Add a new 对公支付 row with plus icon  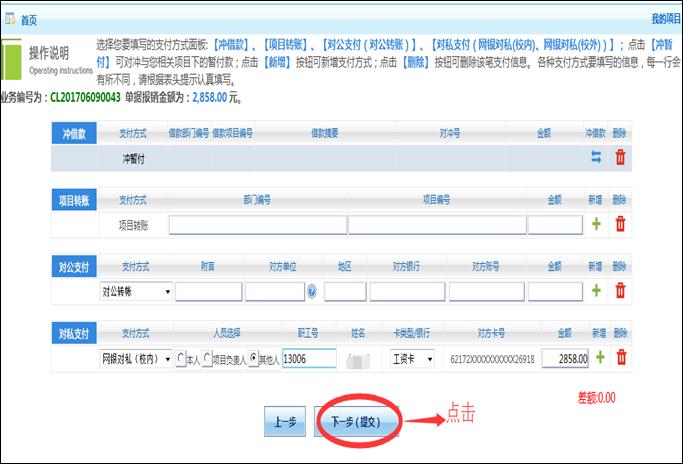tap(596, 290)
